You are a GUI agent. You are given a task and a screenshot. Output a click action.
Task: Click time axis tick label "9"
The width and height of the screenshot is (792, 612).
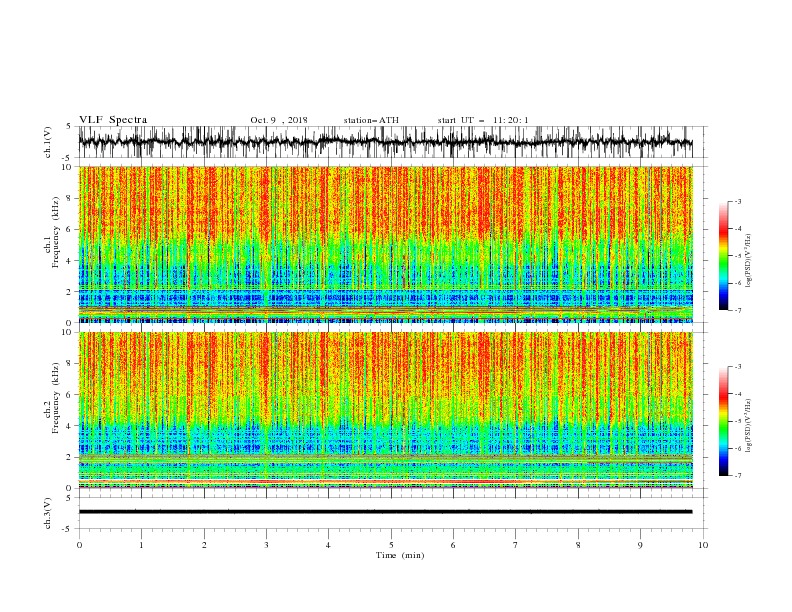pyautogui.click(x=640, y=545)
